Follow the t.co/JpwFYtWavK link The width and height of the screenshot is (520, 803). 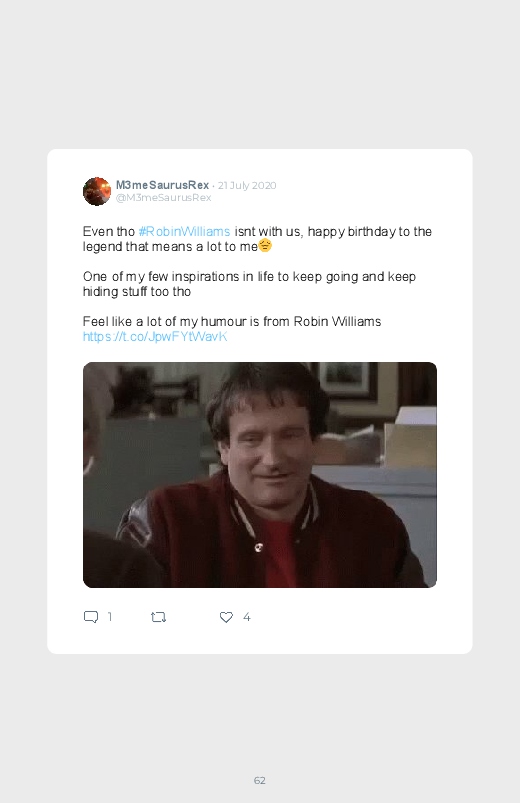click(155, 336)
